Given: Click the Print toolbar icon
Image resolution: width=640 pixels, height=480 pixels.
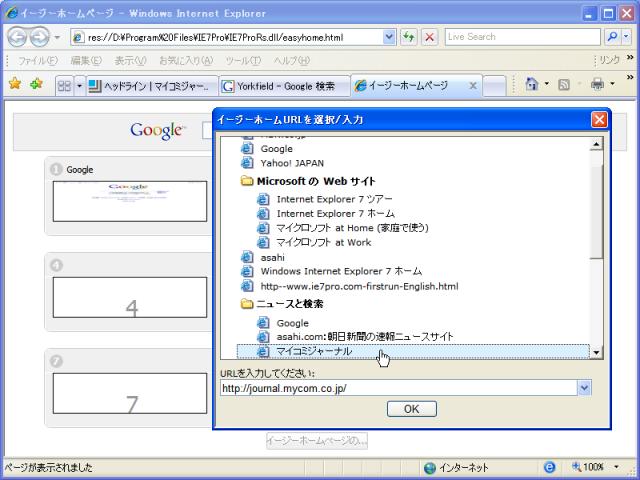Looking at the screenshot, I should [x=597, y=84].
